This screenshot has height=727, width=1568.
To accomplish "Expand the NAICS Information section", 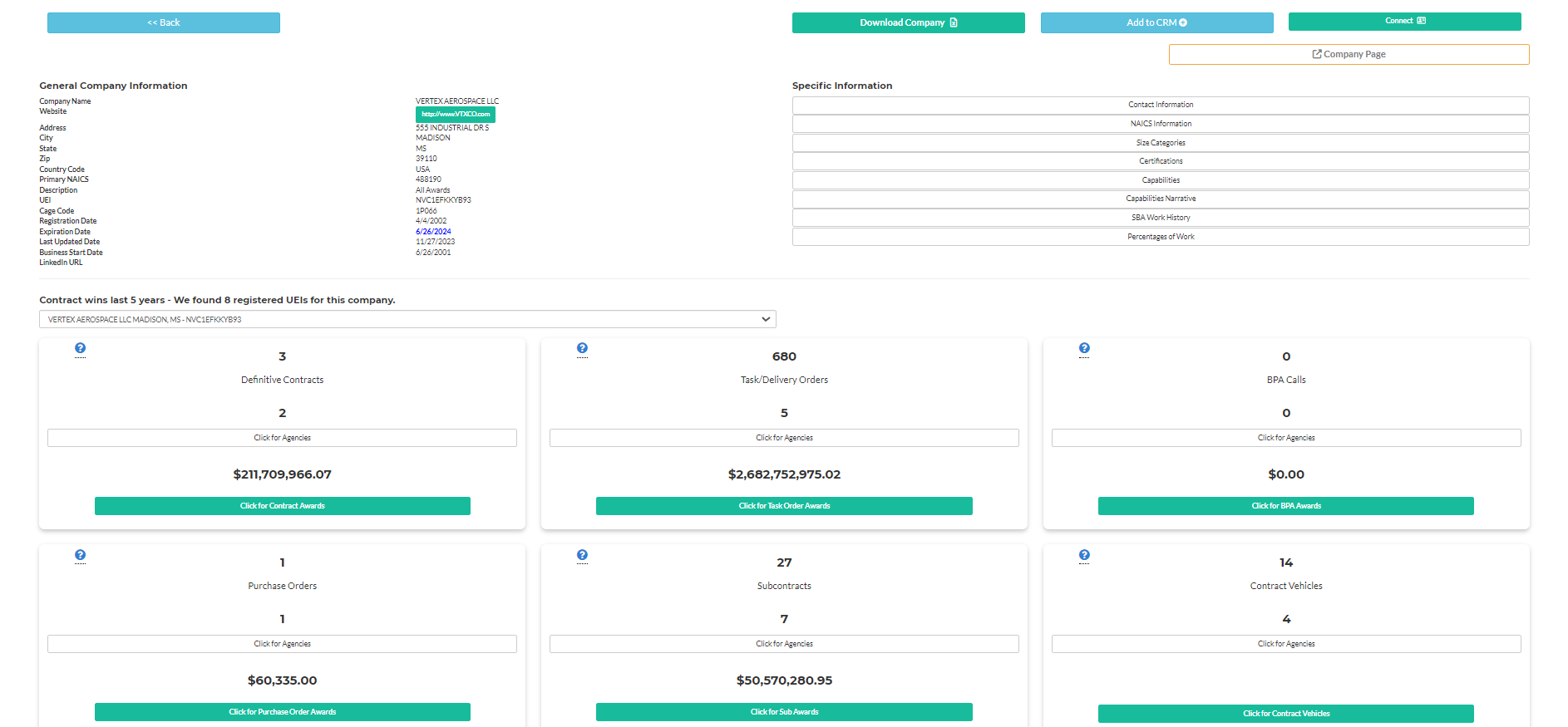I will [1160, 124].
